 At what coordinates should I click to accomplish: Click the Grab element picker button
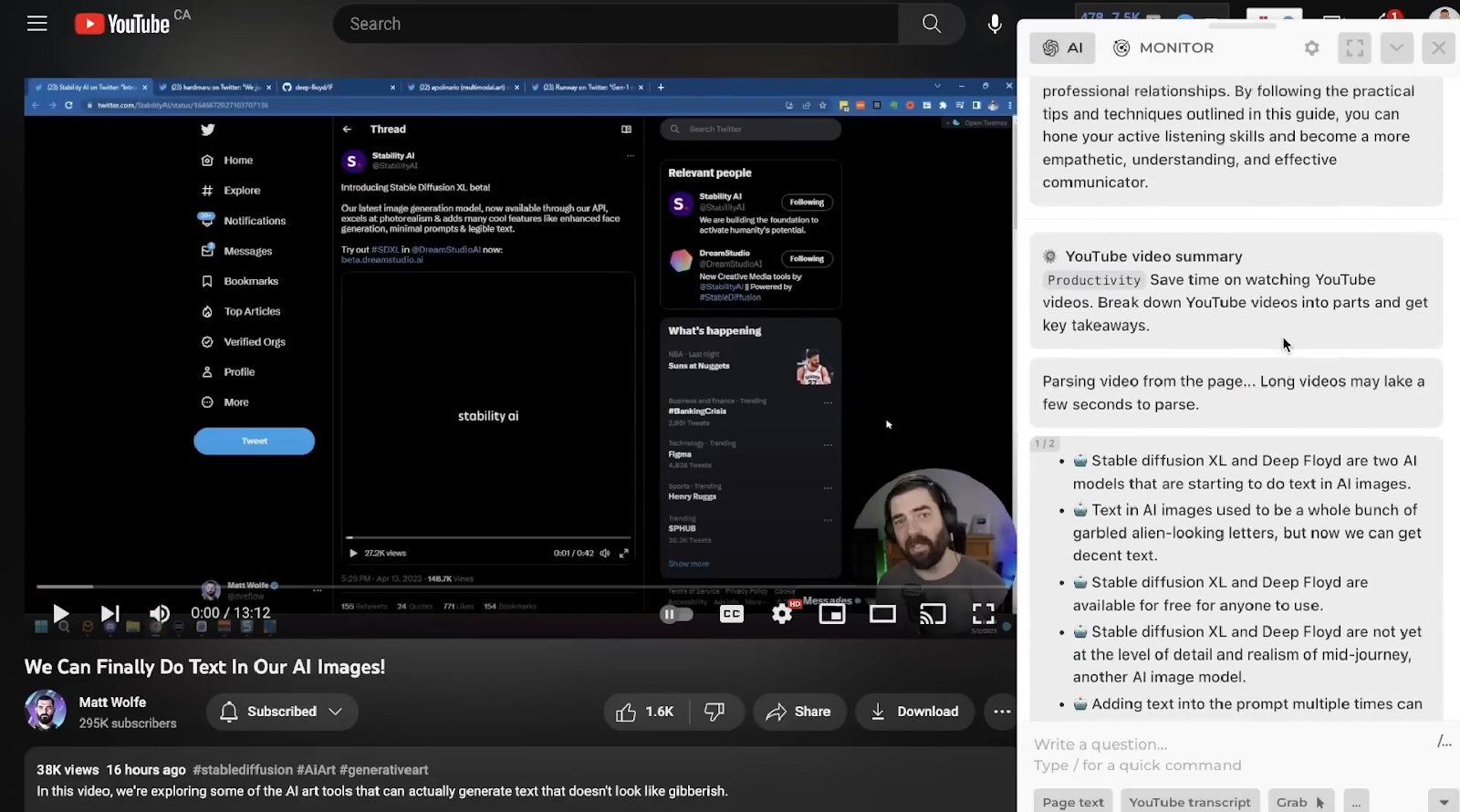coord(1301,802)
